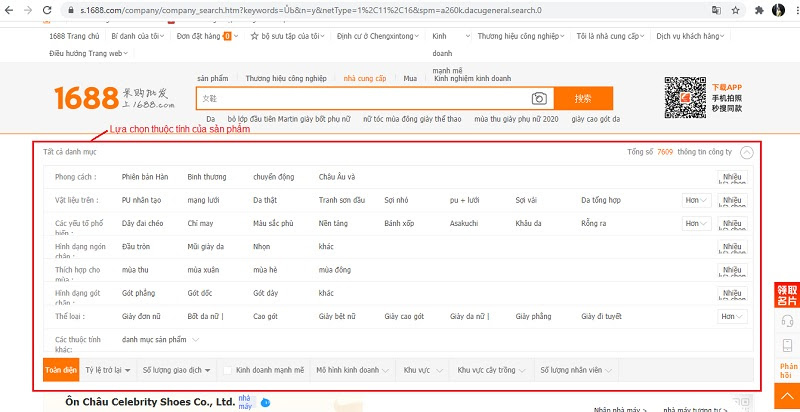Click the headset customer service icon
800x412 pixels.
click(787, 320)
